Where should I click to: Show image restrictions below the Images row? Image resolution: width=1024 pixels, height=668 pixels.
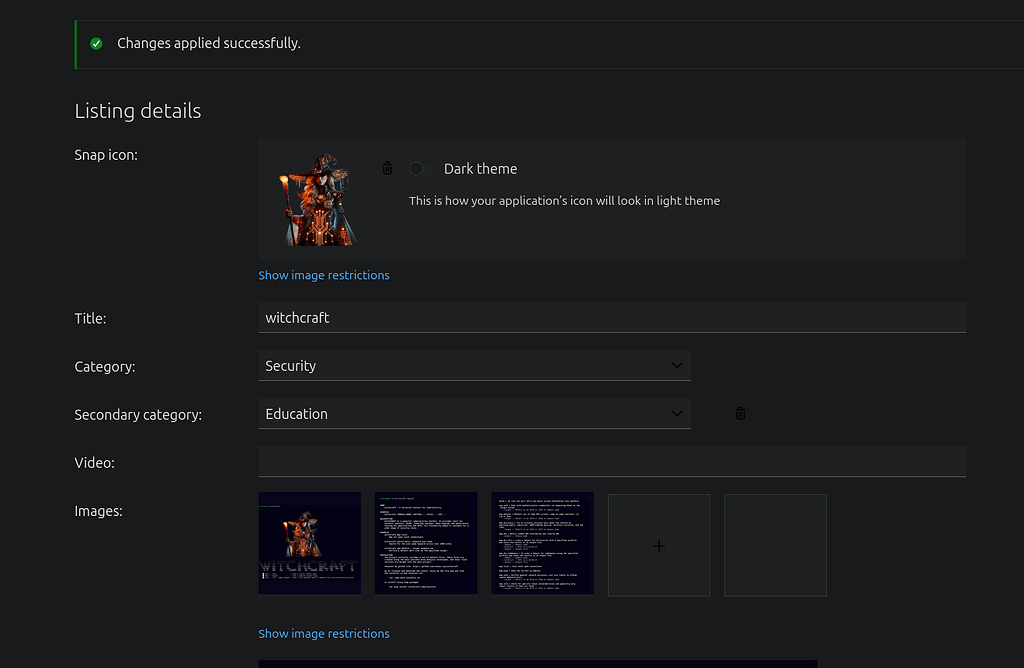pos(324,633)
